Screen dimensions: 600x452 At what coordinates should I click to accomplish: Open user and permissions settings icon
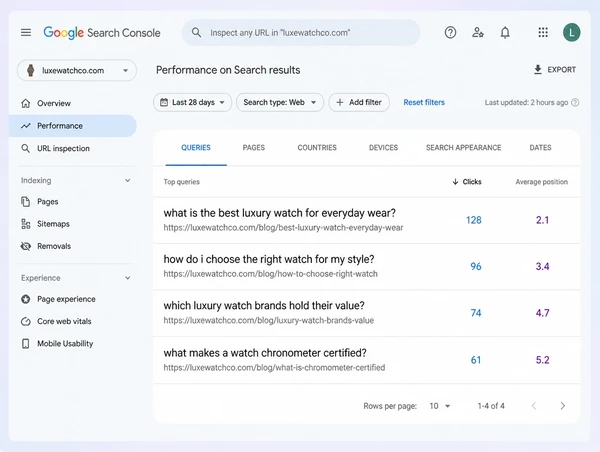tap(478, 33)
